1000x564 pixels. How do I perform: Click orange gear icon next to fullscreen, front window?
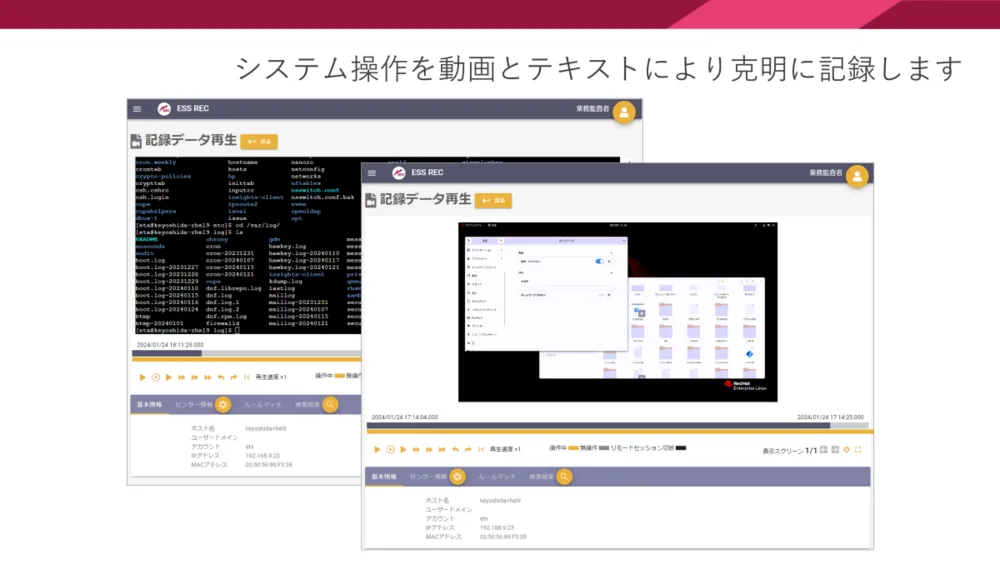[x=847, y=450]
